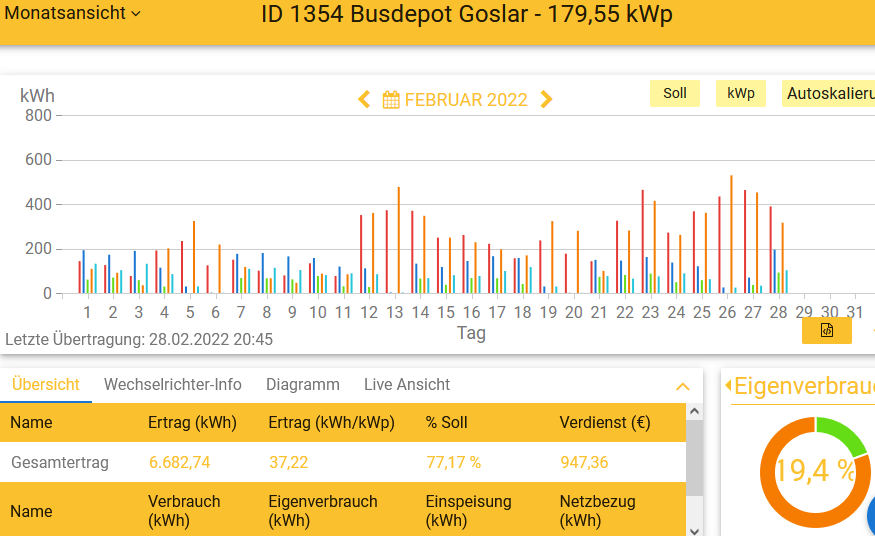
Task: Click the export file code icon button
Action: coord(827,331)
